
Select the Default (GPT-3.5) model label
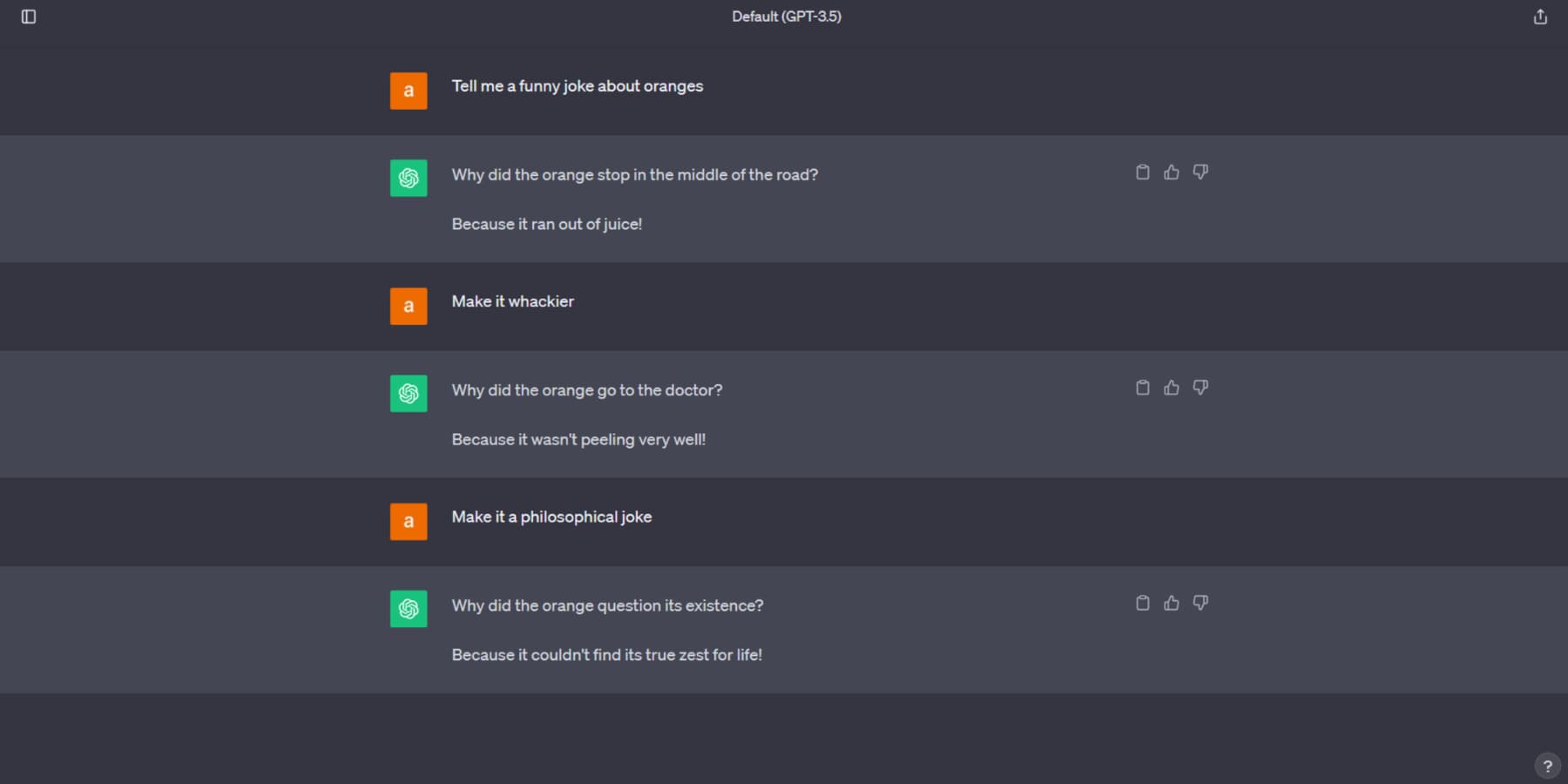tap(786, 16)
